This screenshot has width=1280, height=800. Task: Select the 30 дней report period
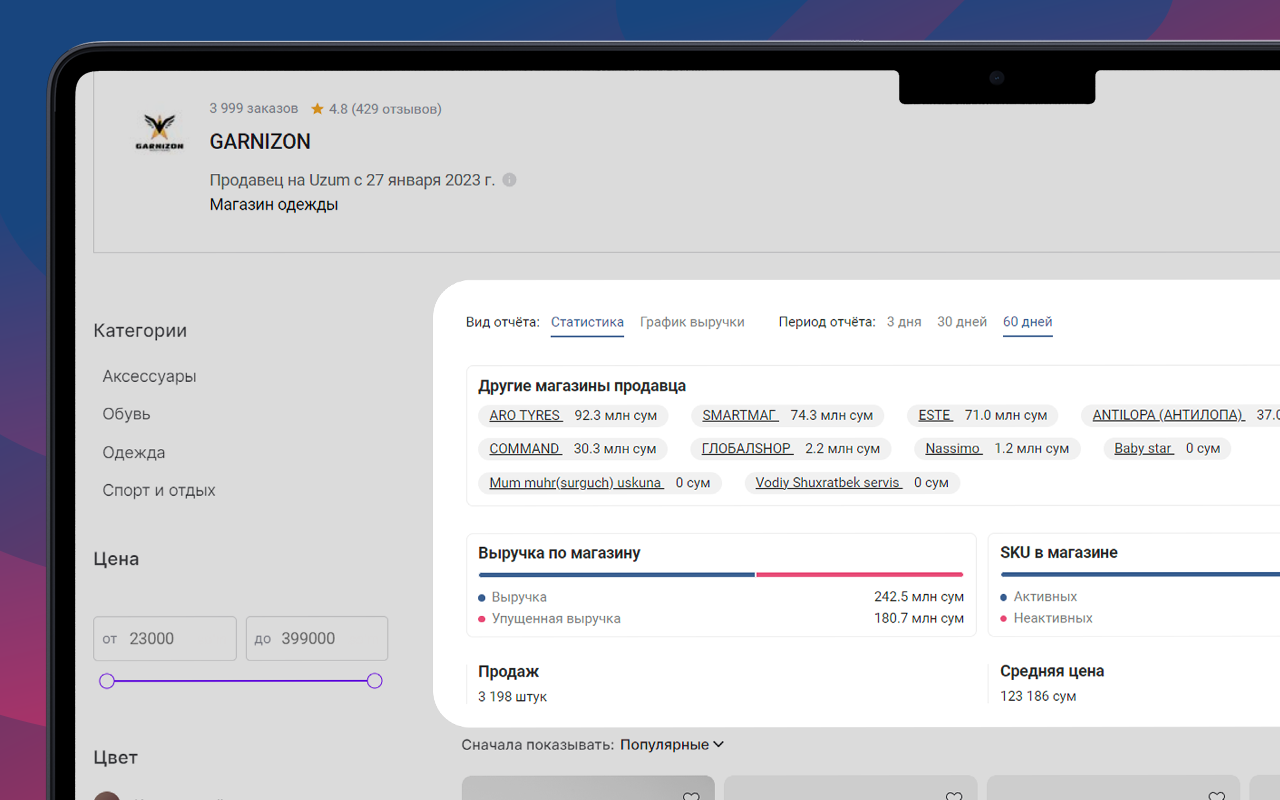[962, 322]
